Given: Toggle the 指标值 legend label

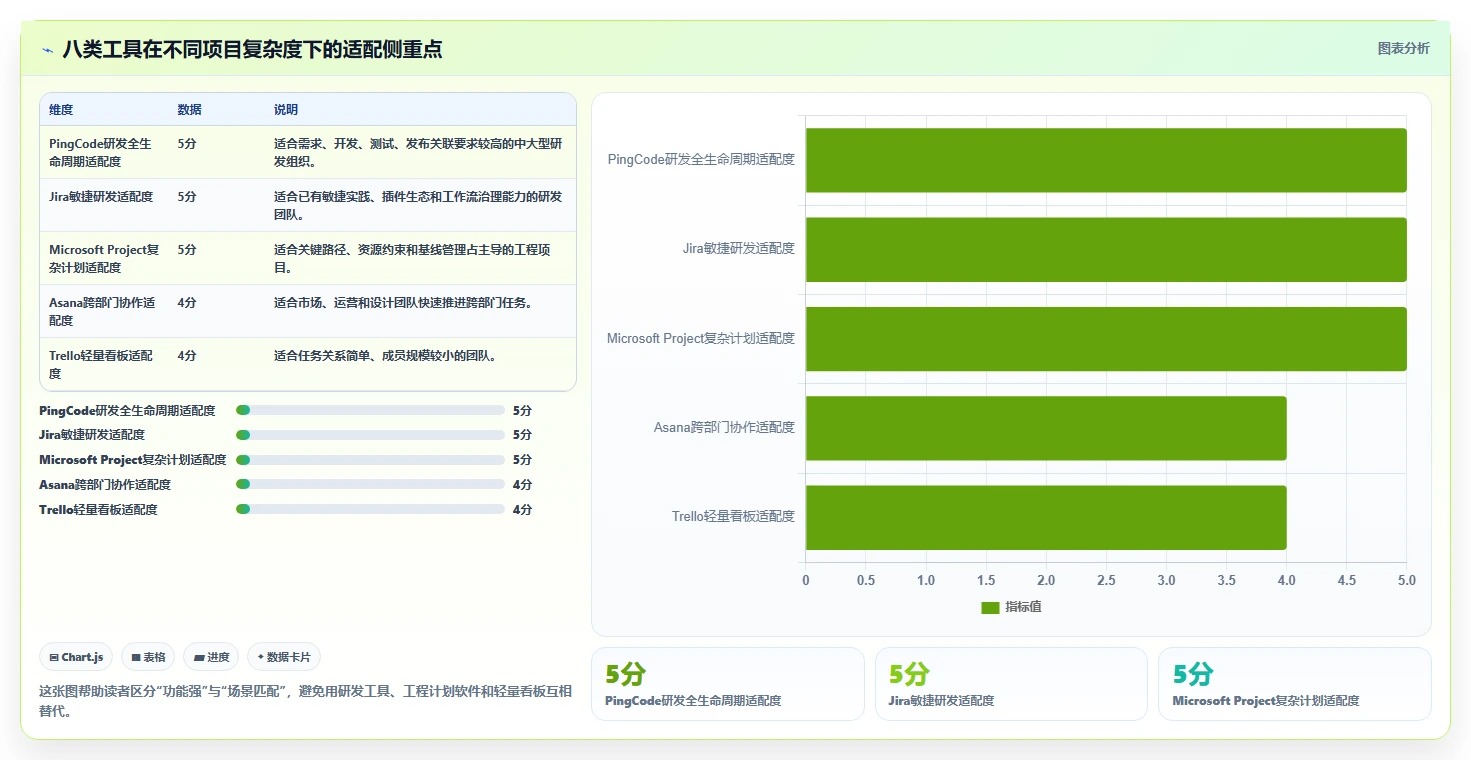Looking at the screenshot, I should tap(1023, 607).
